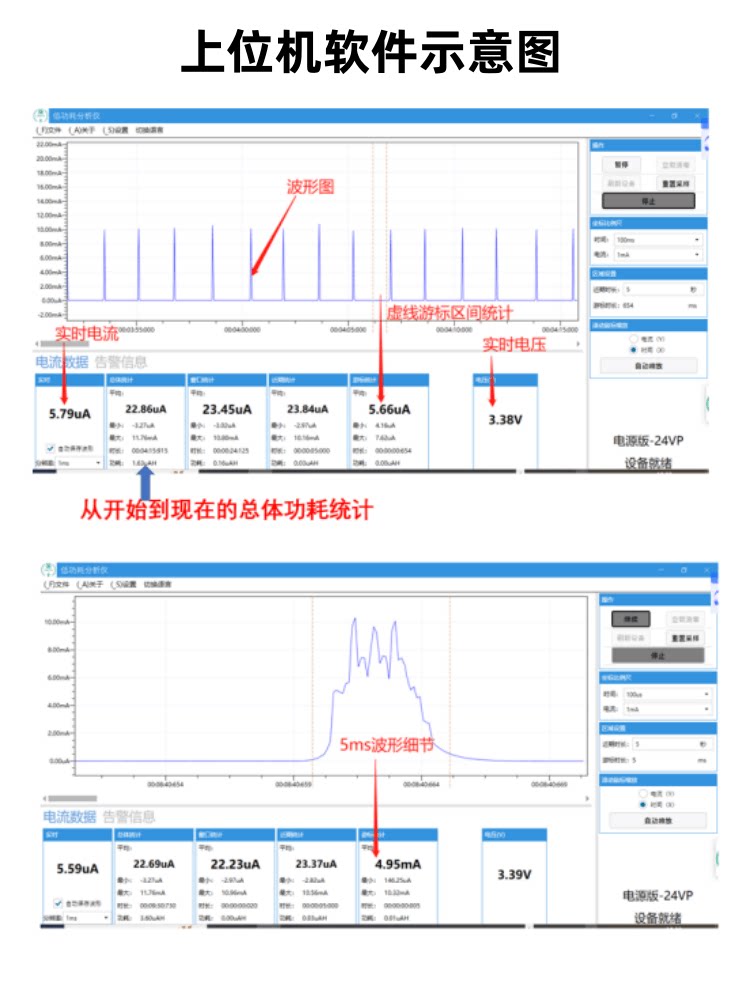Screen dimensions: 750x1000
Task: Select the 电流 (Y) radio button in the upper window
Action: pyautogui.click(x=633, y=340)
